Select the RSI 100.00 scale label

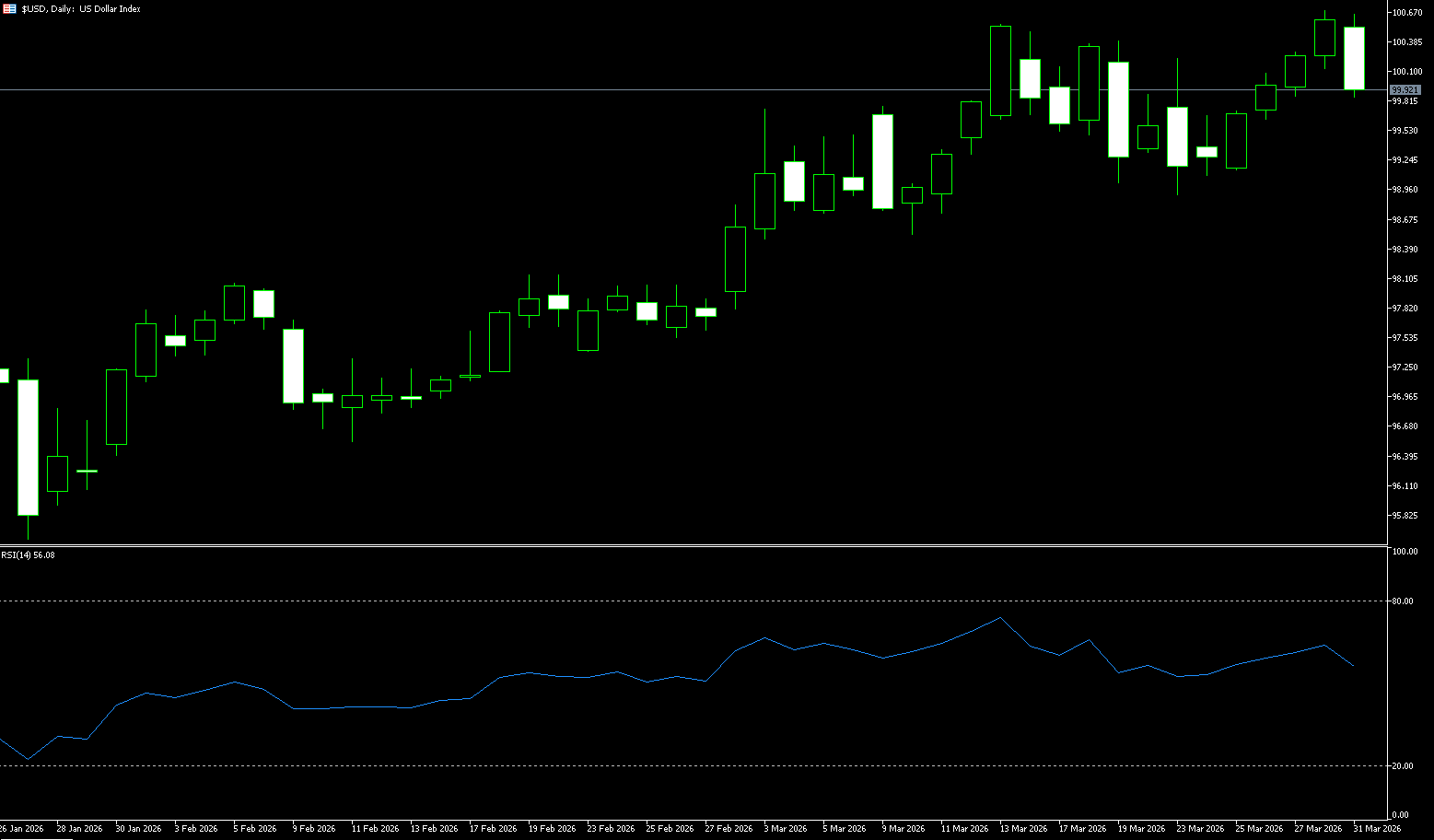pos(1405,551)
